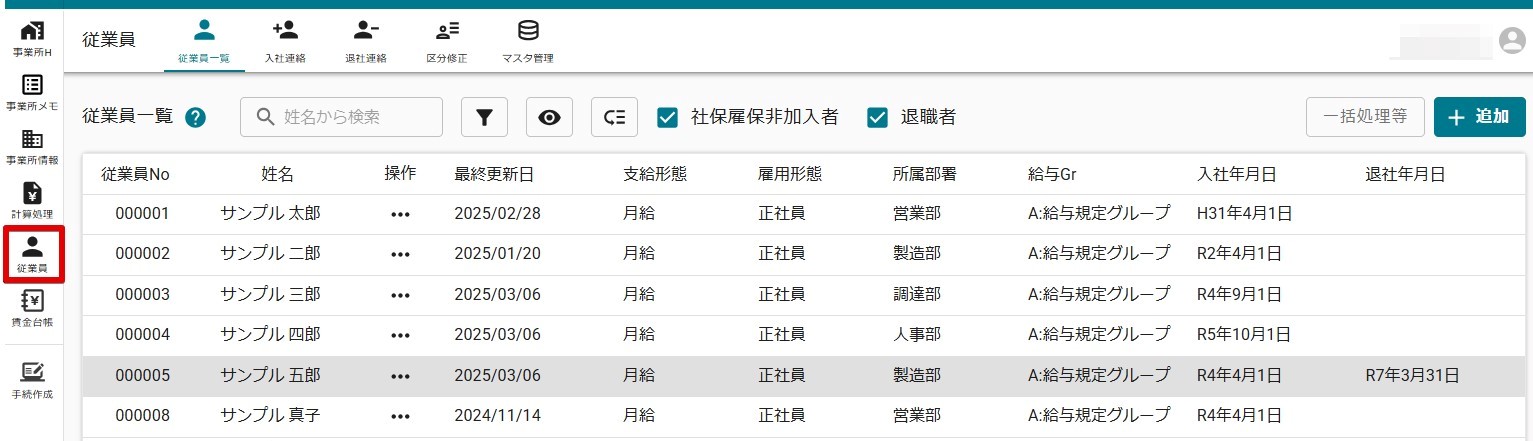This screenshot has height=441, width=1533.
Task: Open 計算処理 in the sidebar
Action: (x=32, y=200)
